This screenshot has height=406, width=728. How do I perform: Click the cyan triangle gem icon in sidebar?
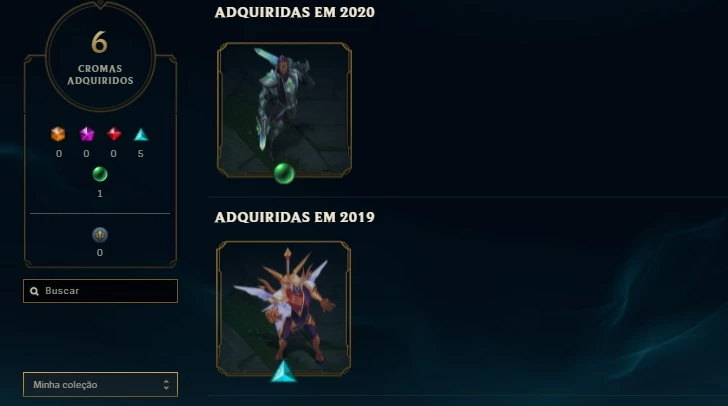click(x=141, y=135)
